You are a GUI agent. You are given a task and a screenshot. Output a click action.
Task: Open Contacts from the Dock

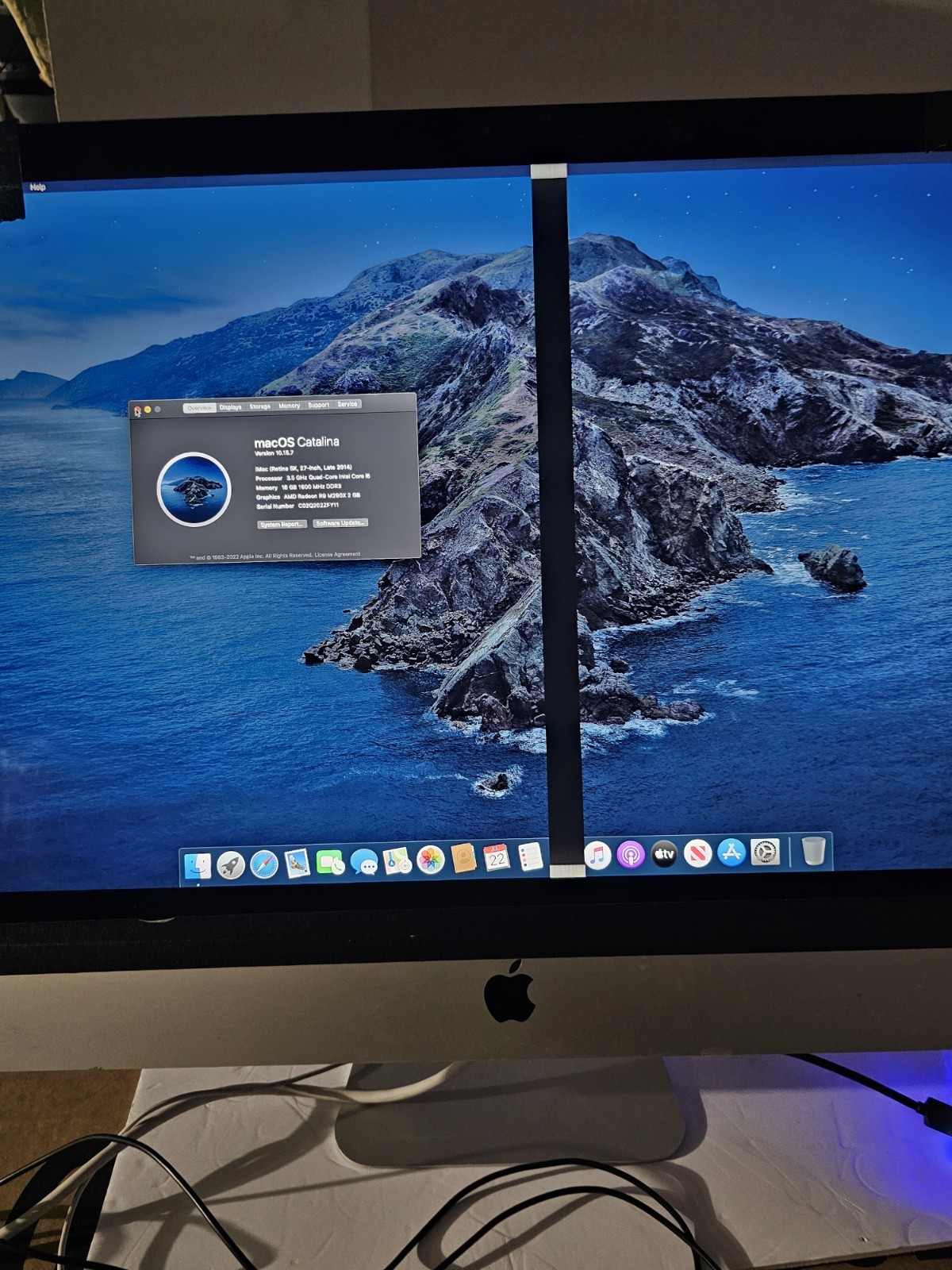click(463, 859)
